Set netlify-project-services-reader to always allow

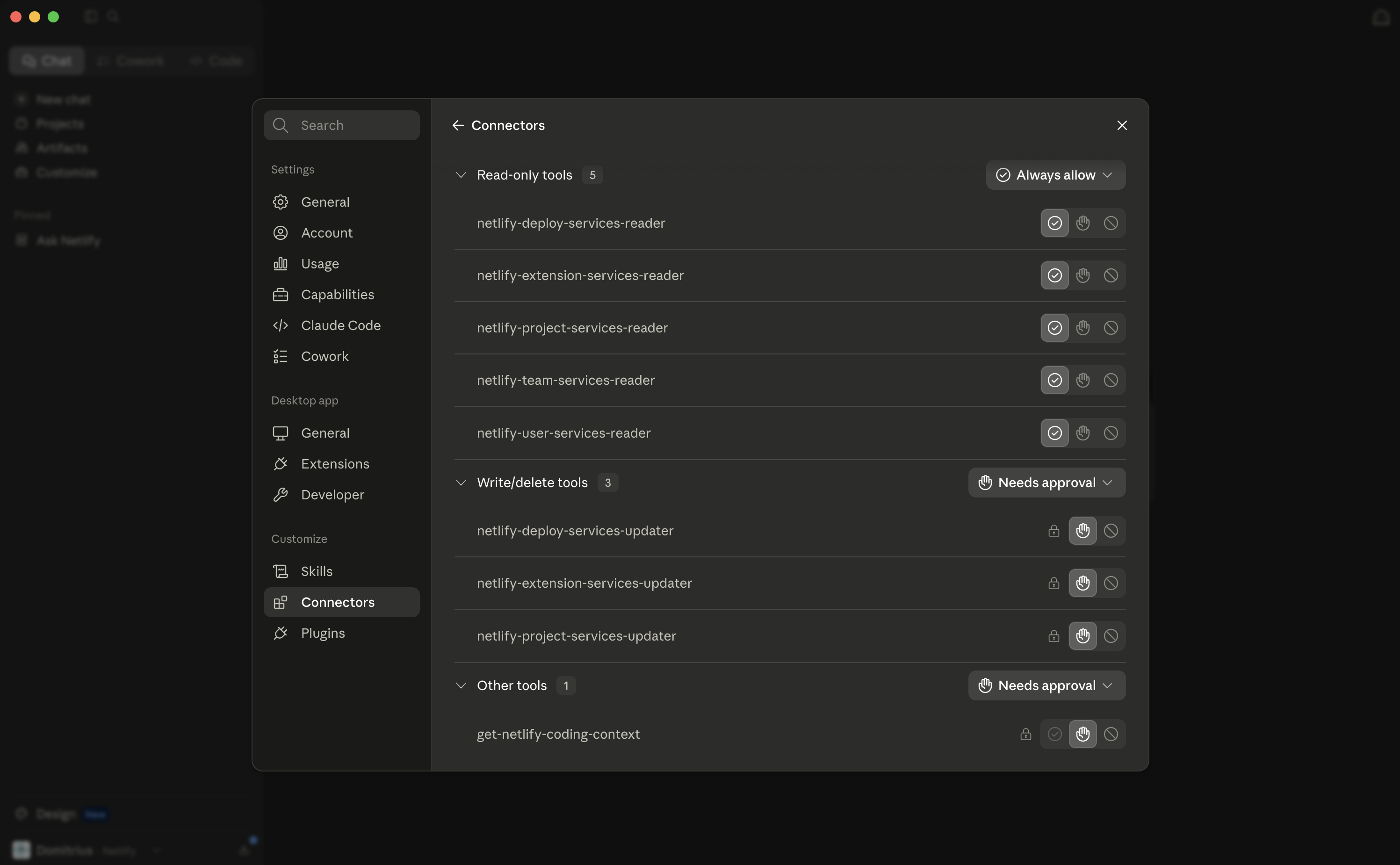(1054, 328)
